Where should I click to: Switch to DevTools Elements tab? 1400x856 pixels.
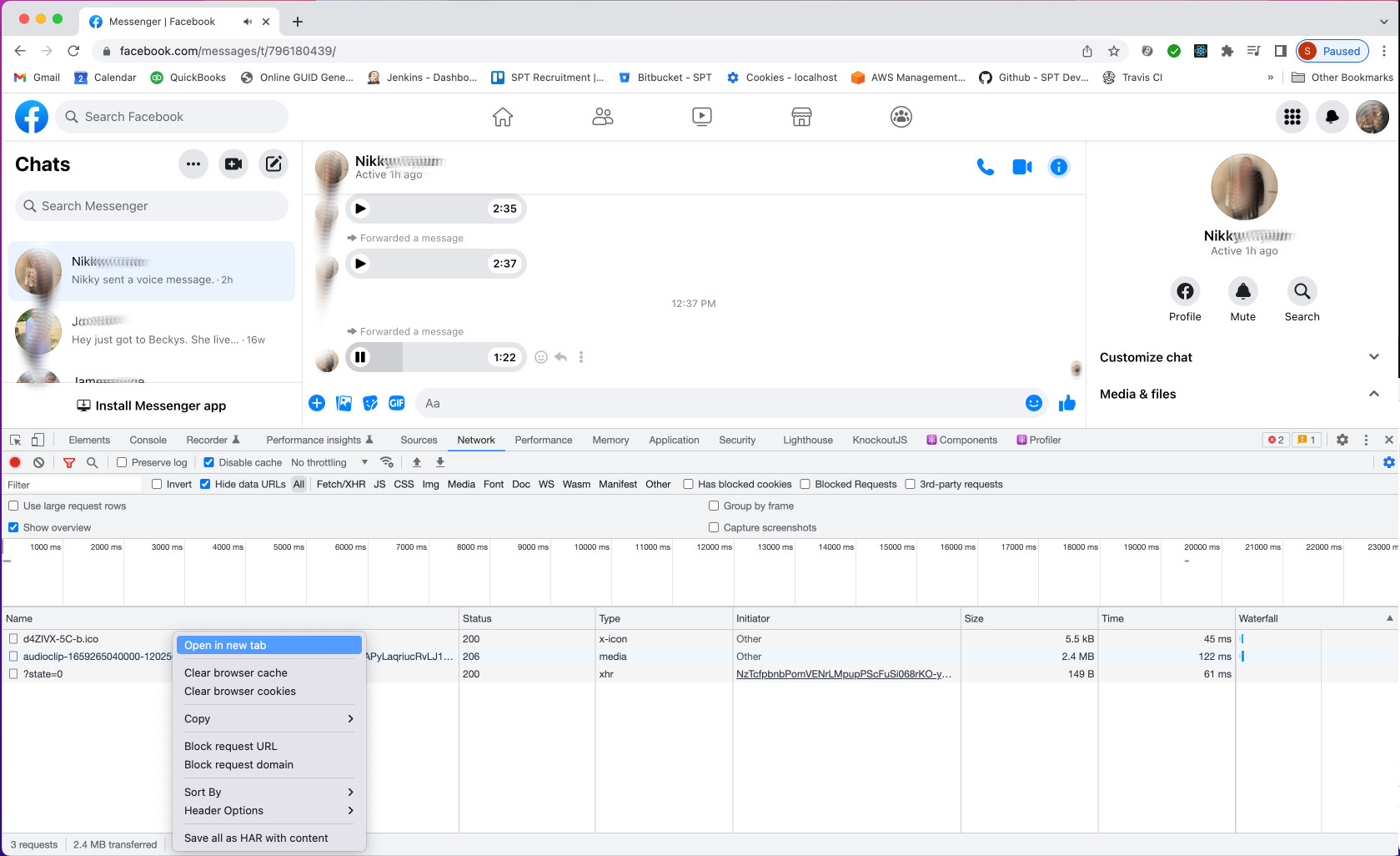pos(89,440)
